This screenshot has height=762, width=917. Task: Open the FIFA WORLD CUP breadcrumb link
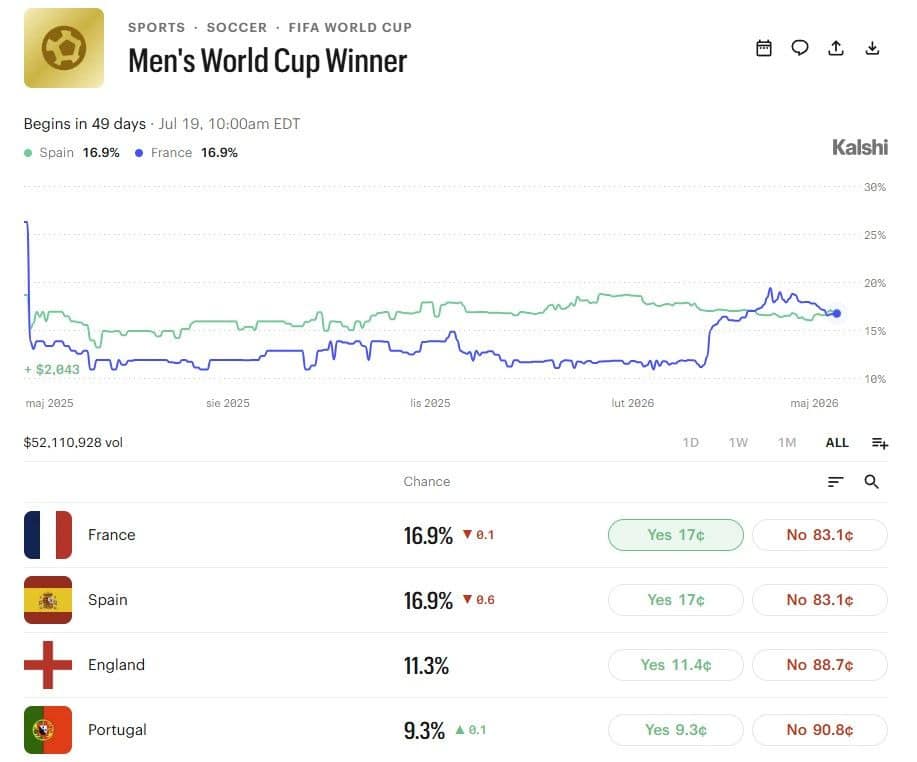coord(350,27)
